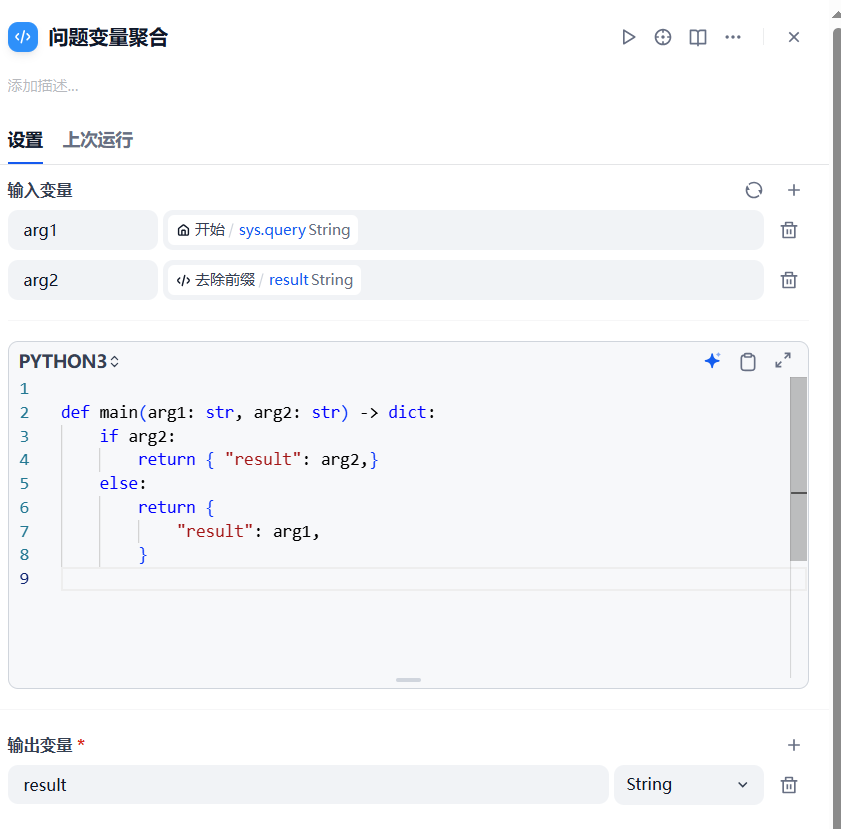
Task: Click the locate node crosshair icon
Action: point(663,37)
